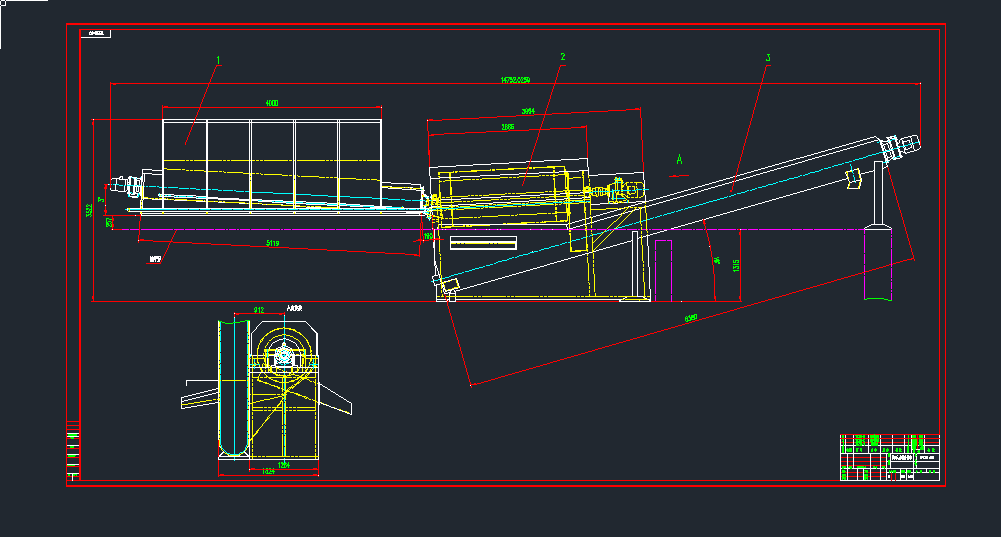Select the 912 dimension in section view

(x=259, y=311)
